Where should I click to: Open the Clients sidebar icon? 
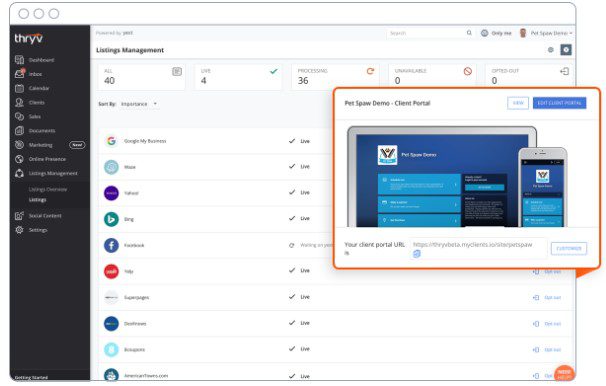pyautogui.click(x=19, y=102)
